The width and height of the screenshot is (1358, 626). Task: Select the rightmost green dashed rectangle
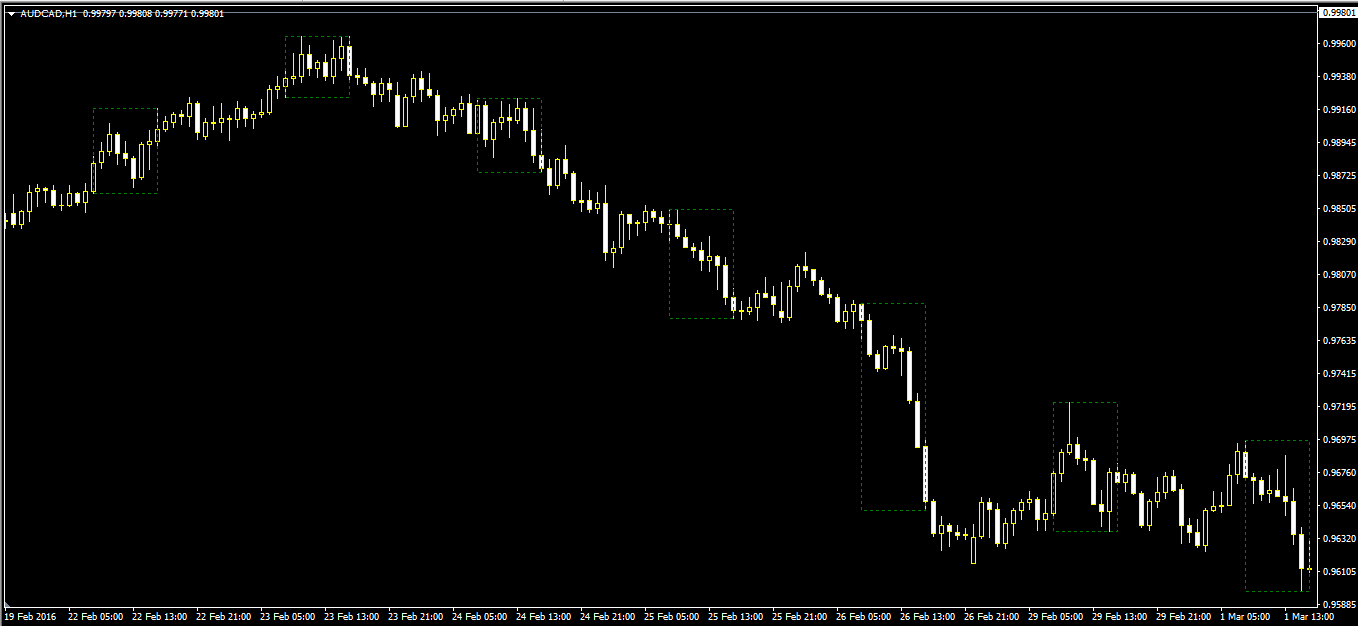(x=1277, y=515)
